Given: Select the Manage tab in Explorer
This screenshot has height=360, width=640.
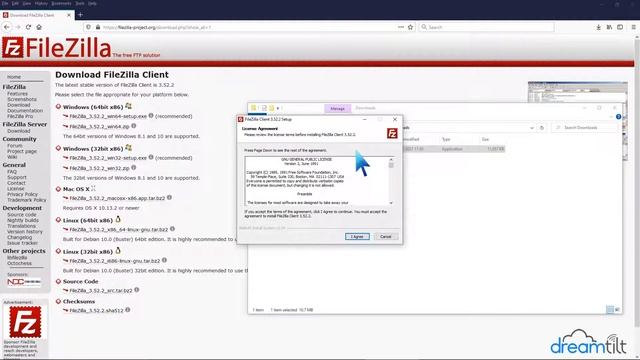Looking at the screenshot, I should click(338, 109).
